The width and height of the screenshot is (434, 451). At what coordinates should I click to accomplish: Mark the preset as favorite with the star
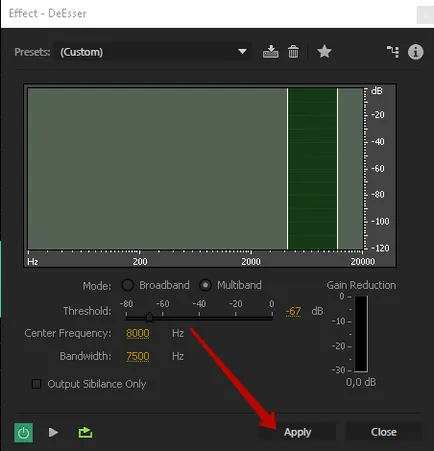324,52
